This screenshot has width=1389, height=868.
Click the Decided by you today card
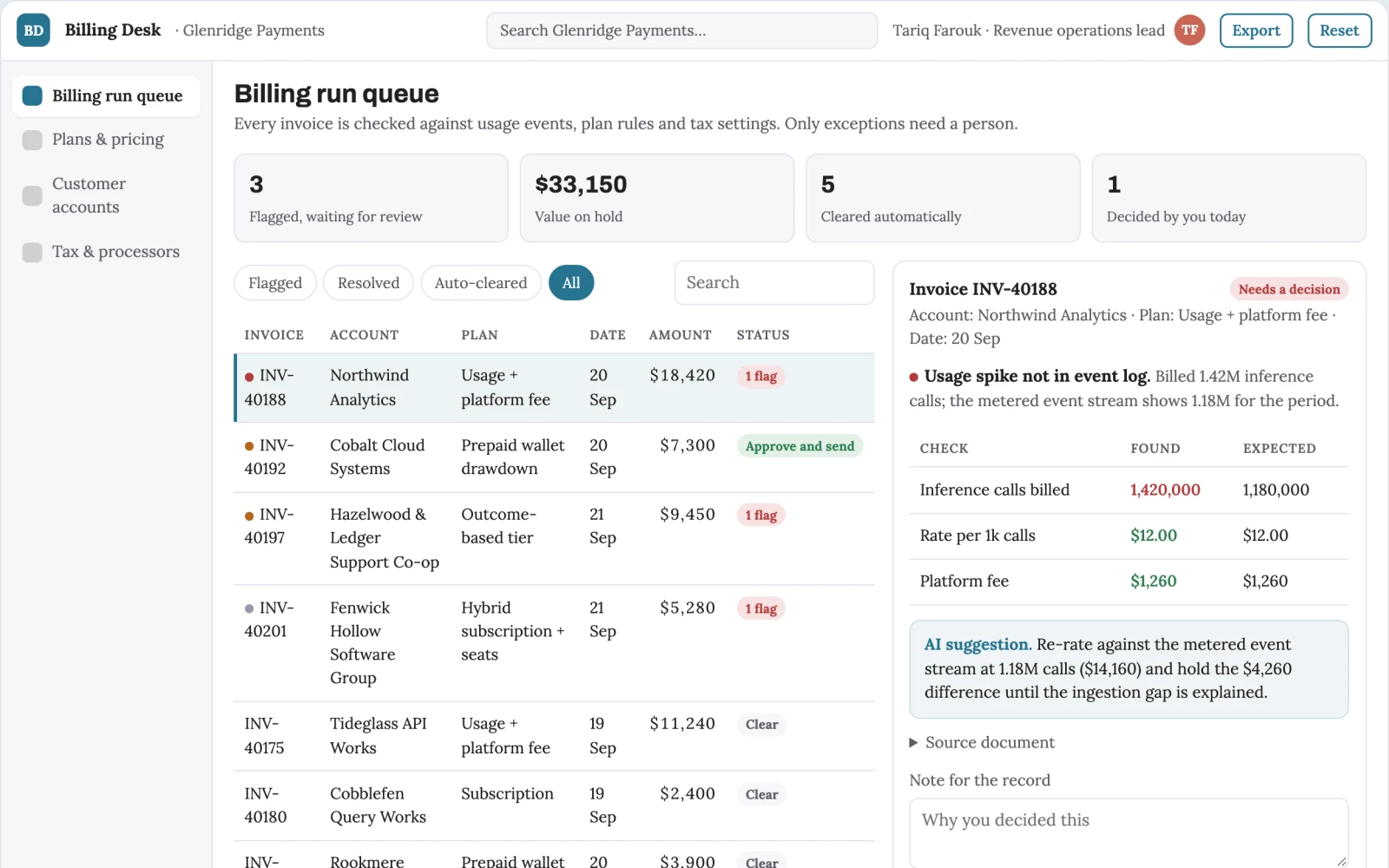(x=1228, y=198)
